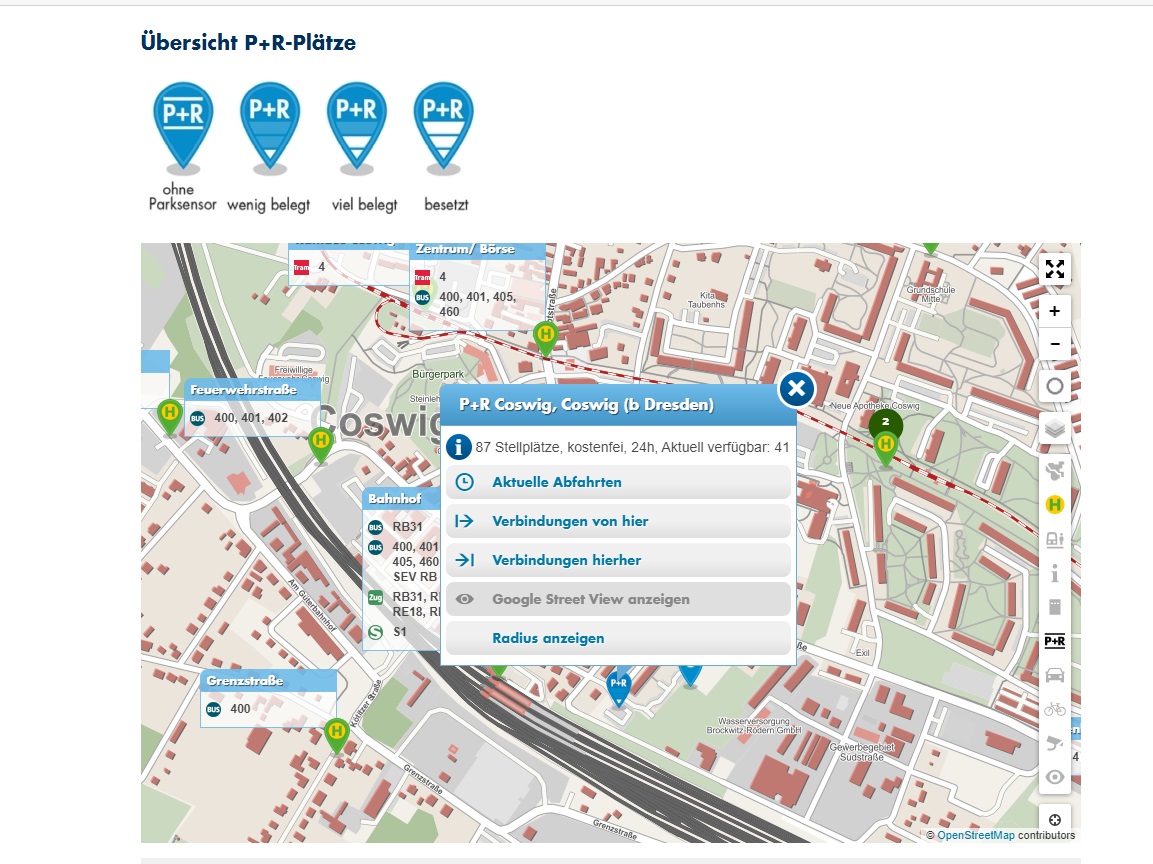1153x864 pixels.
Task: Click the eye visibility icon in map toolbar
Action: 1054,777
